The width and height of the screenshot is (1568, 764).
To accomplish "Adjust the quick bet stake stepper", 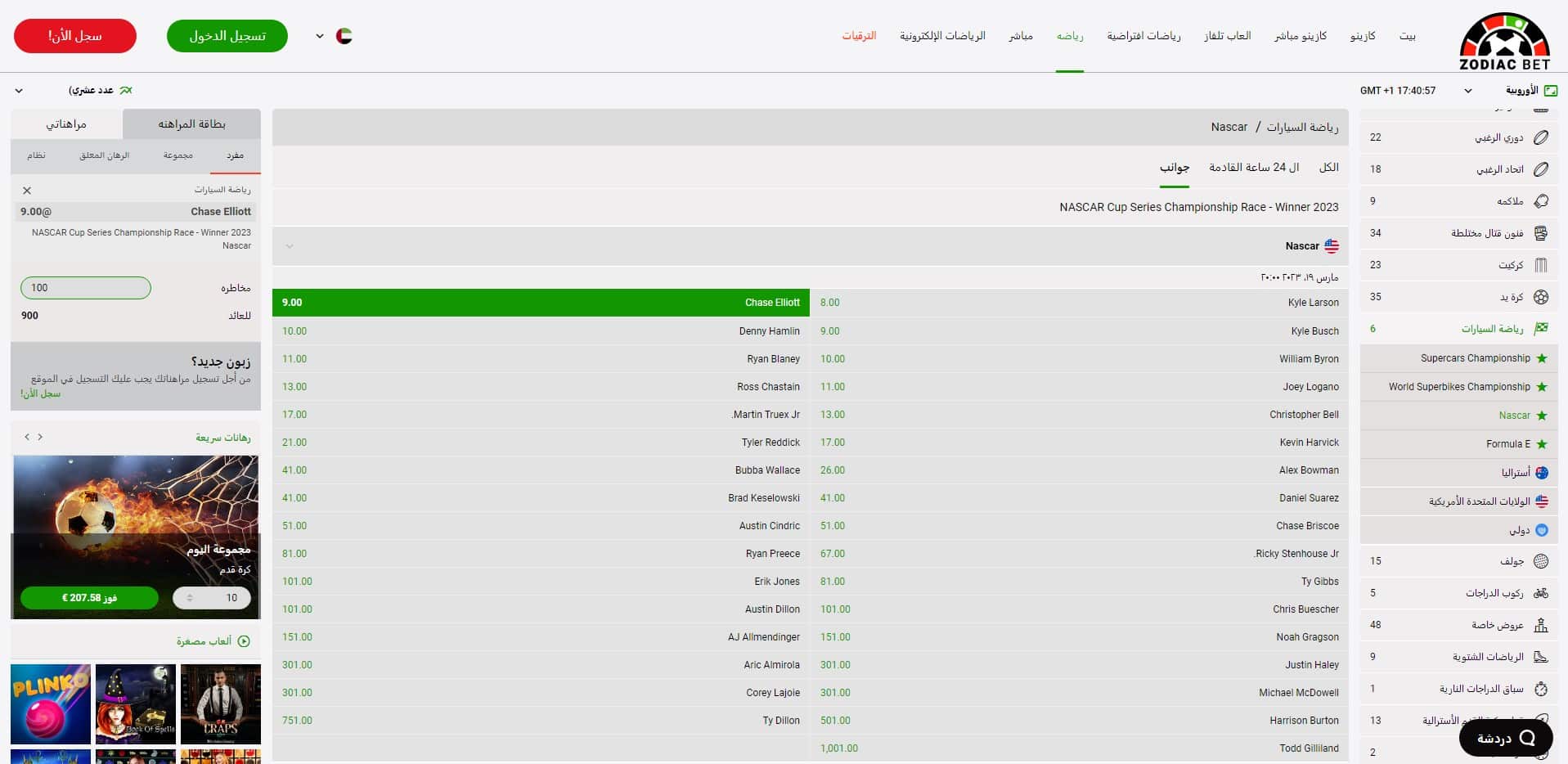I will tap(190, 598).
